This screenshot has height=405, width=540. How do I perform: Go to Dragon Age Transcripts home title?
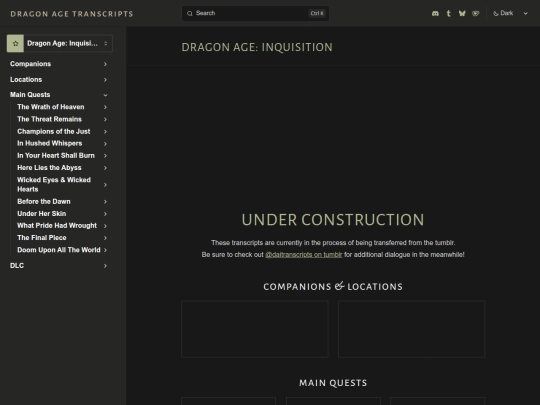coord(72,14)
